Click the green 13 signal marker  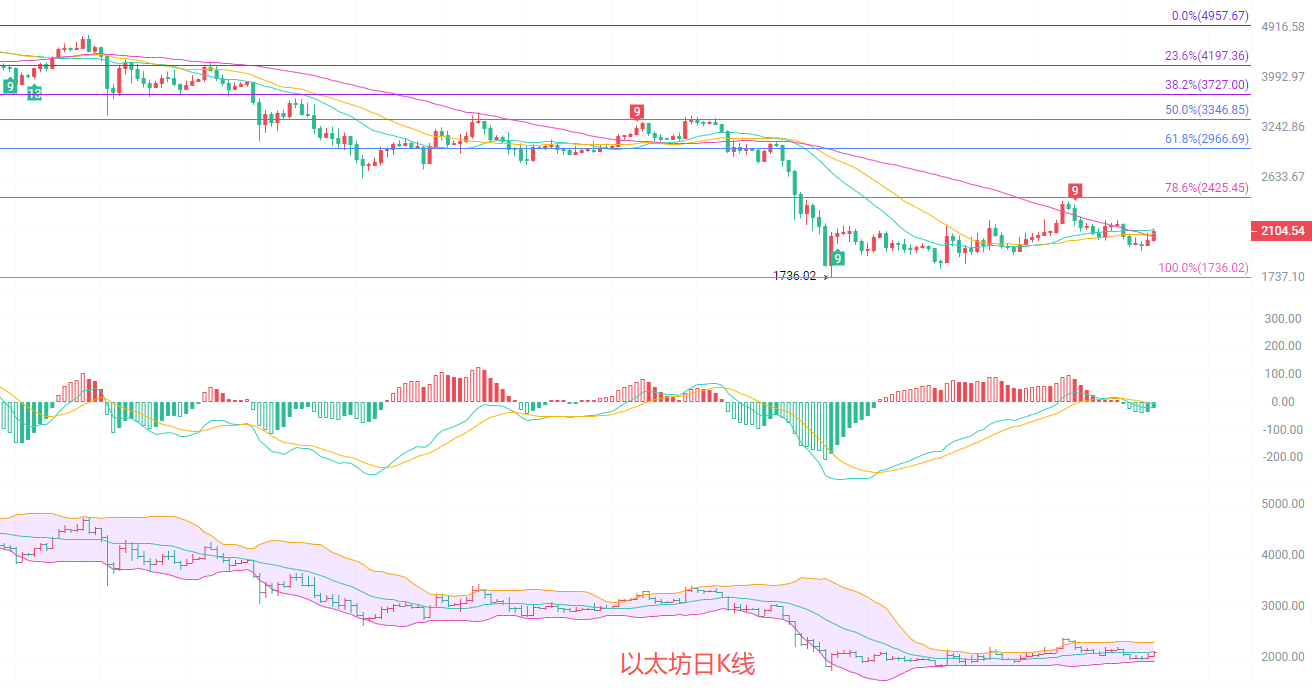pos(34,93)
